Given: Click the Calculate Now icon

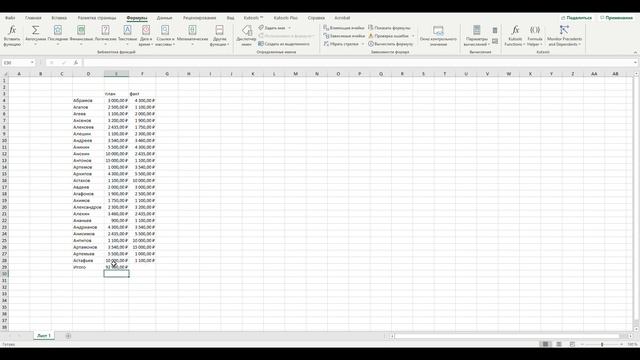Looking at the screenshot, I should click(x=495, y=31).
